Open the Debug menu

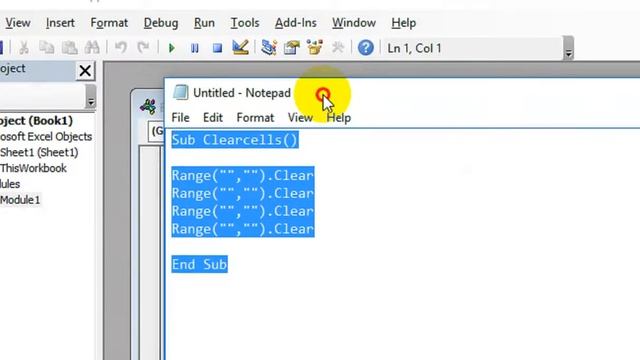pos(161,23)
